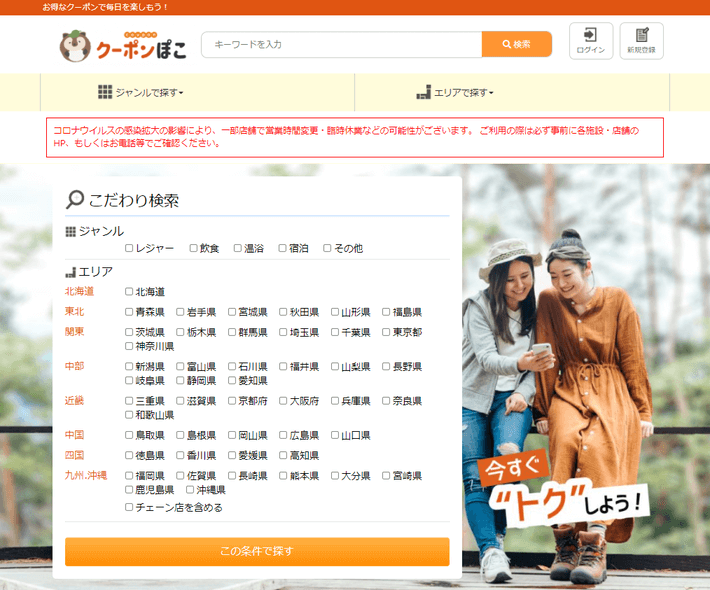Tick the 富山県 checkbox
710x590 pixels.
180,366
